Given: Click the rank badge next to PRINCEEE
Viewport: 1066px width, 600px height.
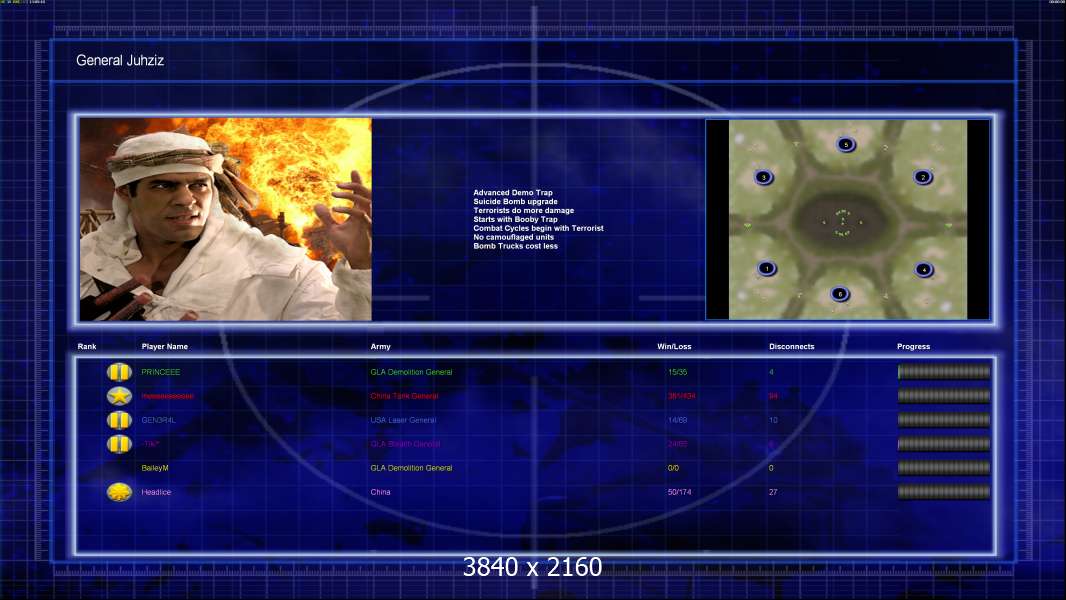Looking at the screenshot, I should (119, 372).
